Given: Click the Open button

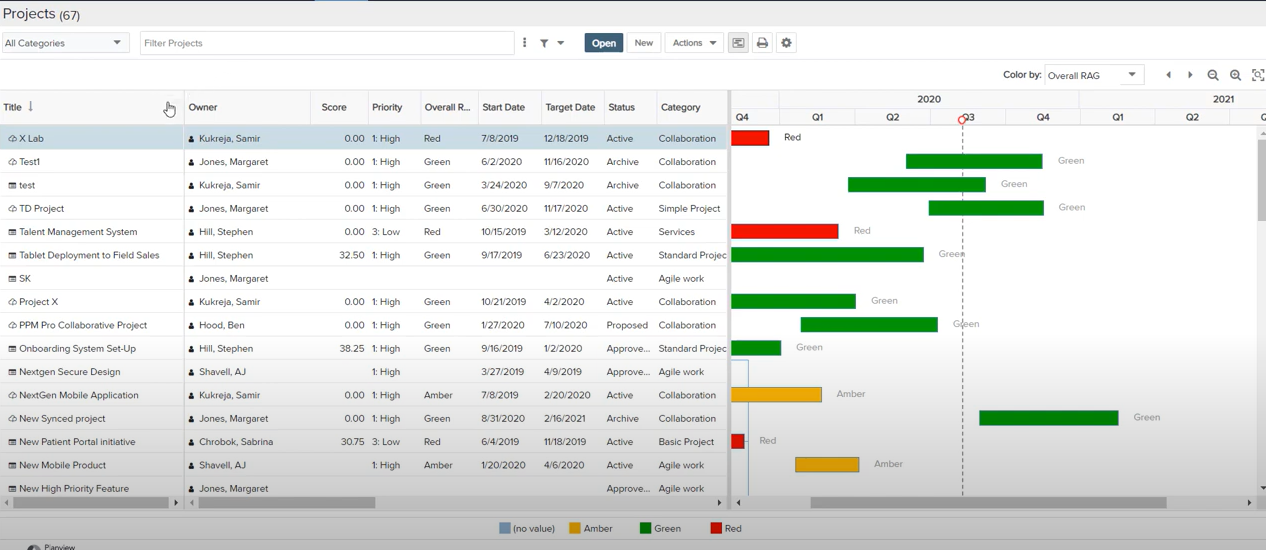Looking at the screenshot, I should [x=604, y=43].
